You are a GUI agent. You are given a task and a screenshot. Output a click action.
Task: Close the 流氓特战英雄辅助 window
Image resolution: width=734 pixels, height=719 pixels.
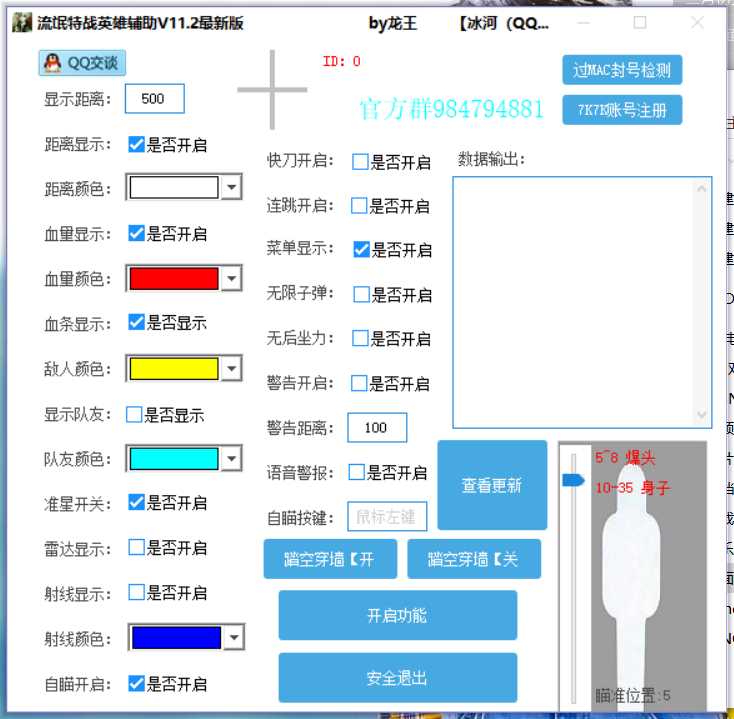(697, 22)
